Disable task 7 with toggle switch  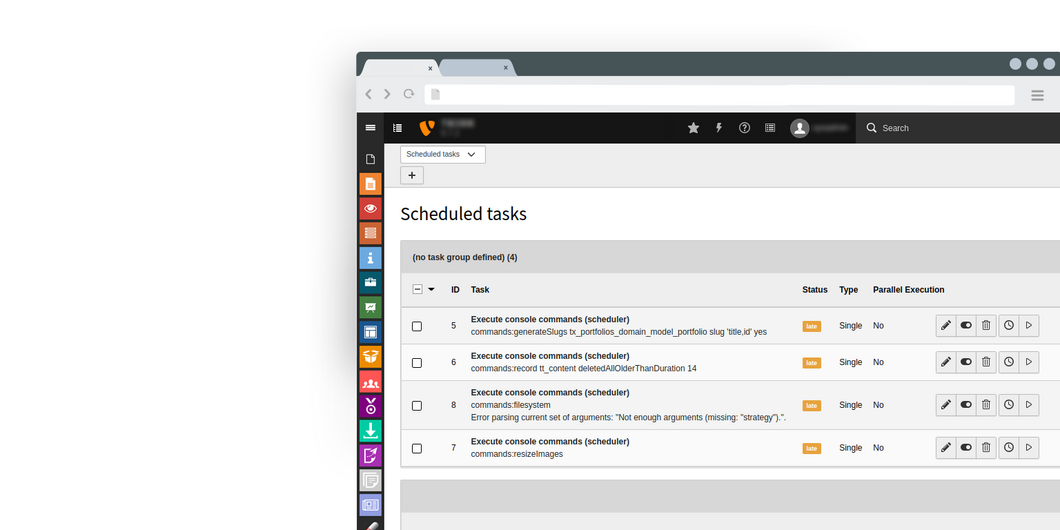pos(966,448)
